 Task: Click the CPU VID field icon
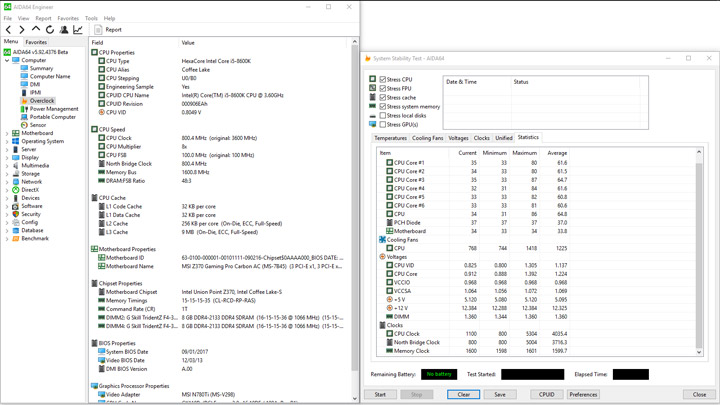(x=101, y=112)
